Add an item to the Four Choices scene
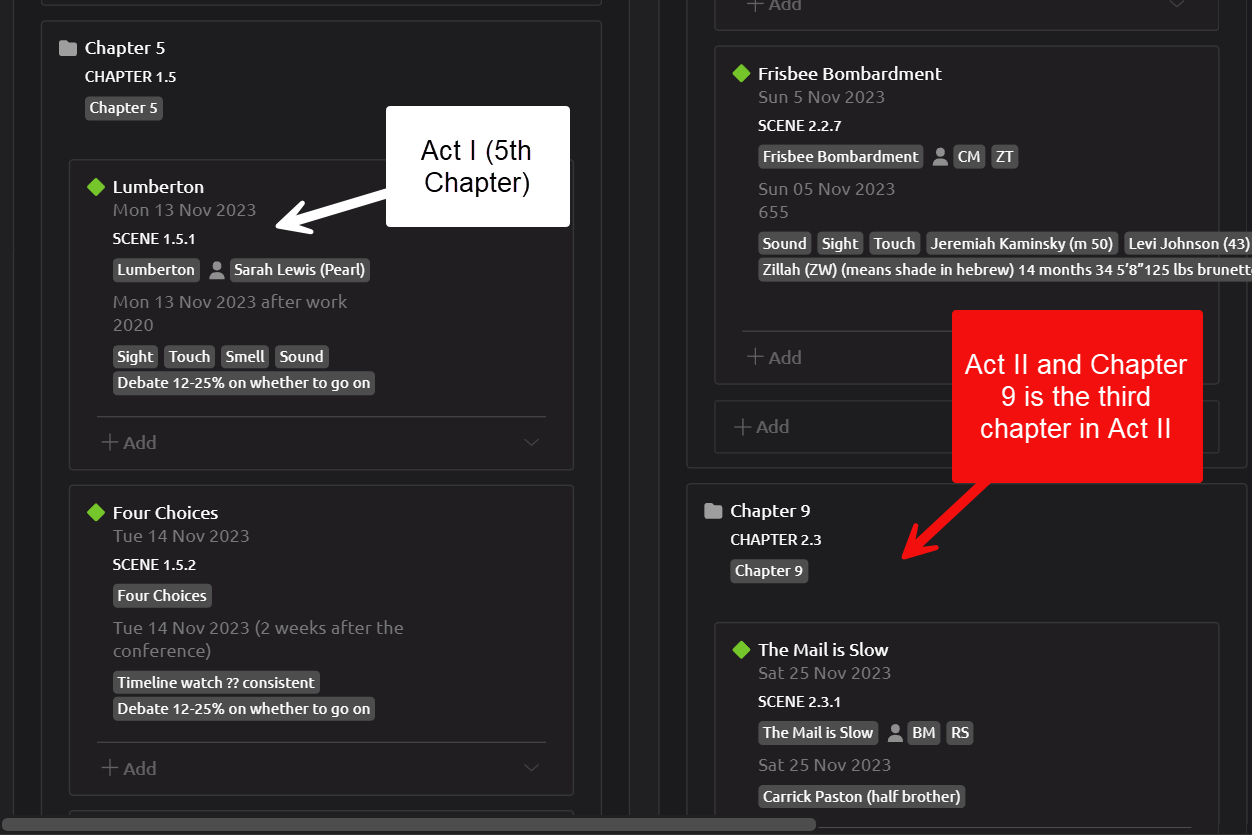 129,768
